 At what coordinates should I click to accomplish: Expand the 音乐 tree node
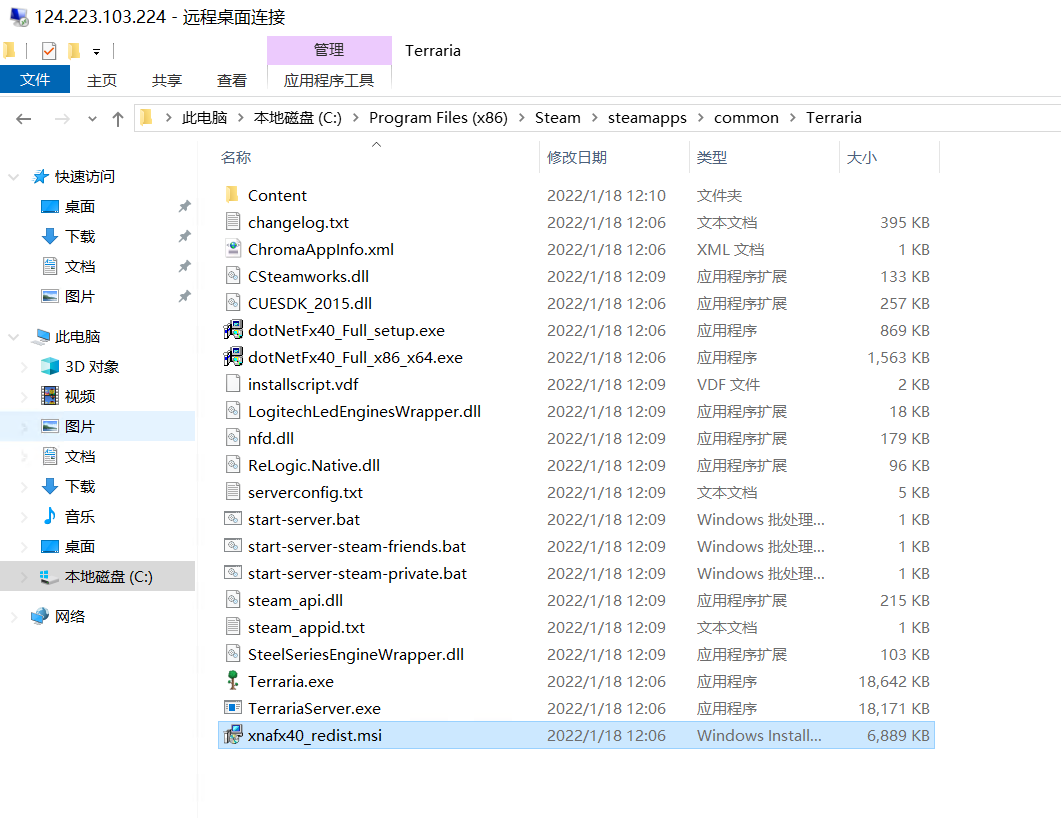(24, 517)
